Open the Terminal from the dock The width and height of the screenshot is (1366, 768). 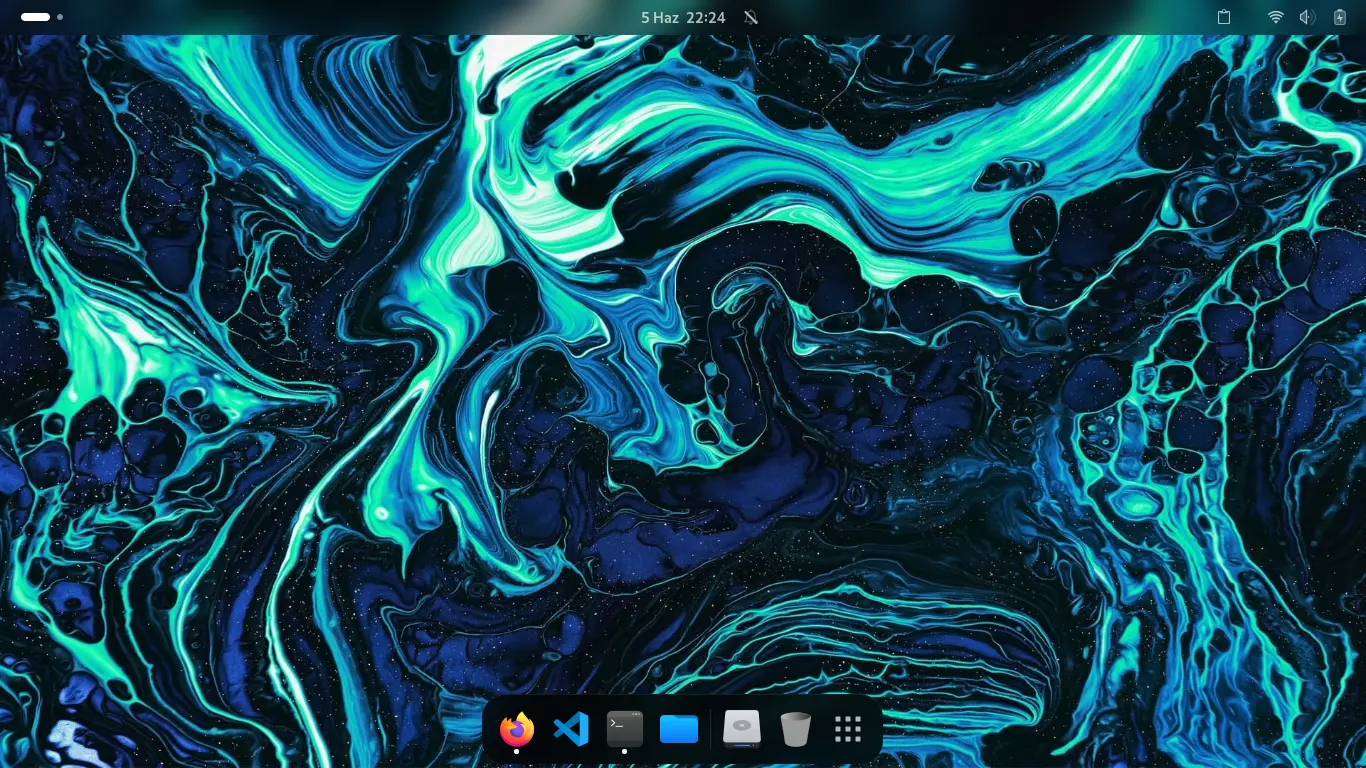pos(625,729)
